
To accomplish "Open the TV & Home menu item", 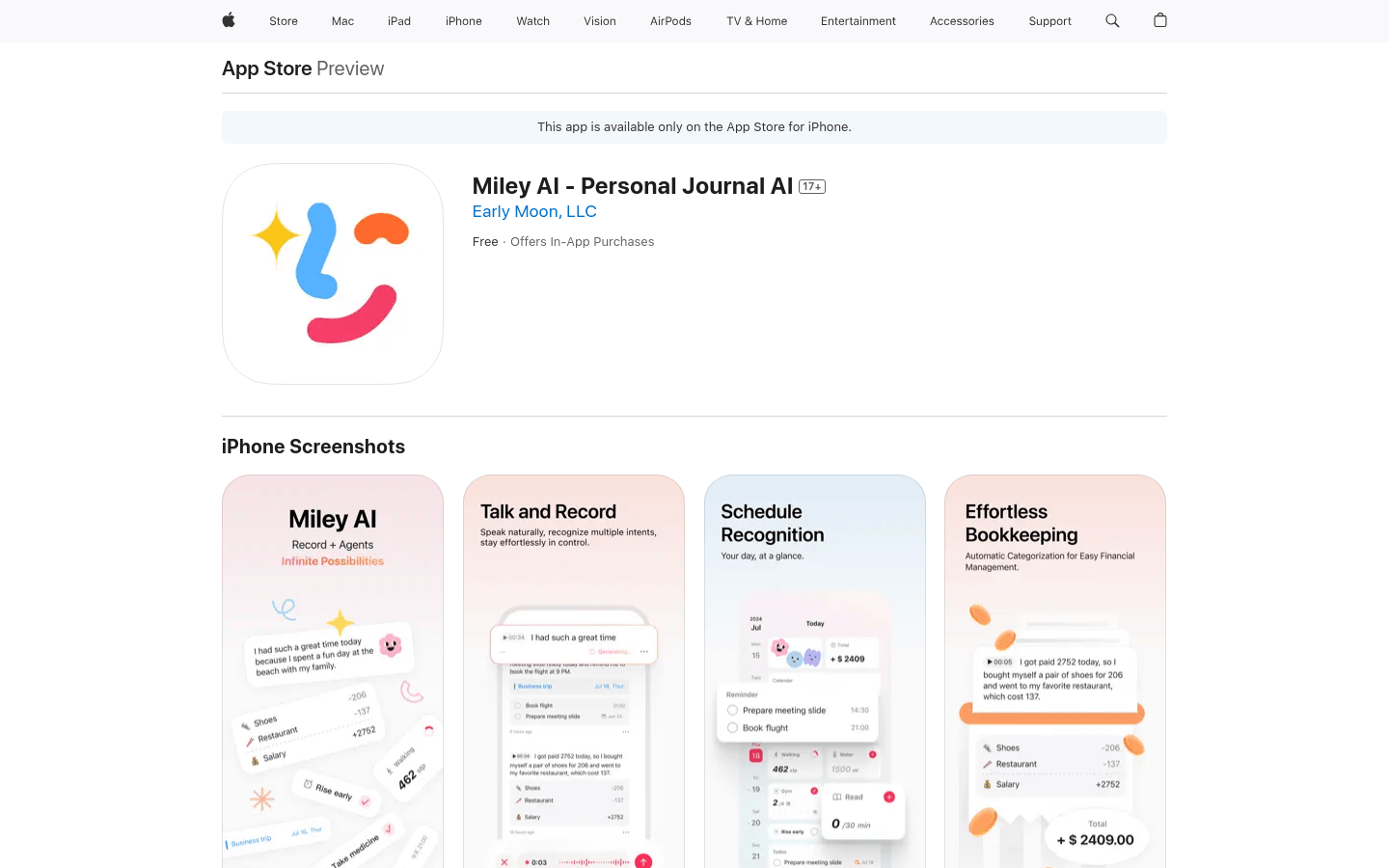I will 757,21.
